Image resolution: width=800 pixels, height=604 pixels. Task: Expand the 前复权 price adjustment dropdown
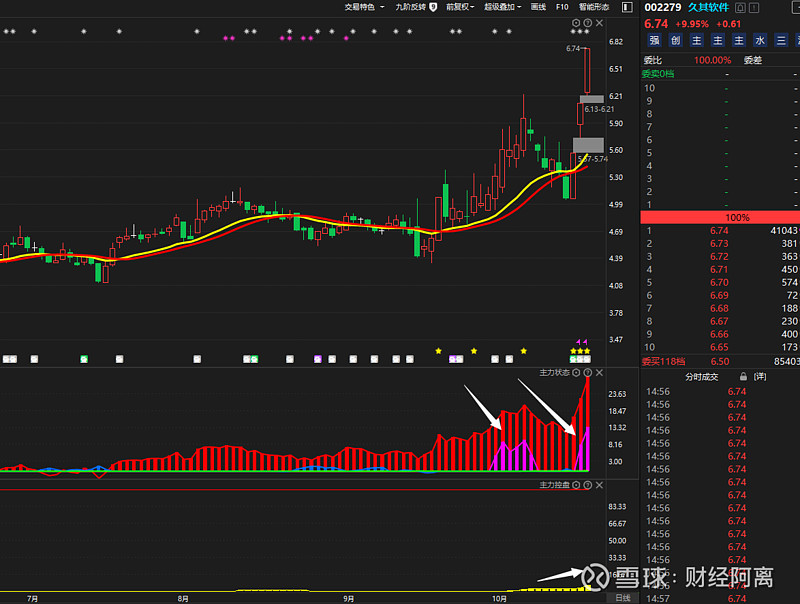pos(462,6)
